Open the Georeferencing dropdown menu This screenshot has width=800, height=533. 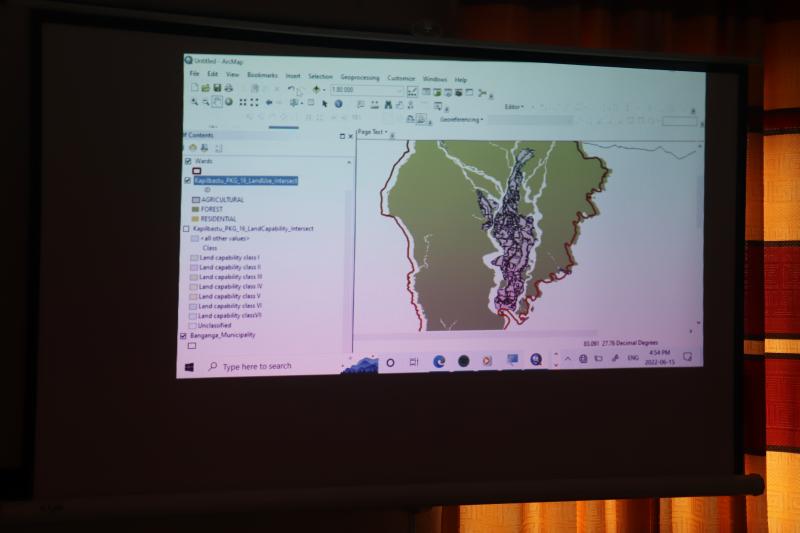[x=461, y=120]
